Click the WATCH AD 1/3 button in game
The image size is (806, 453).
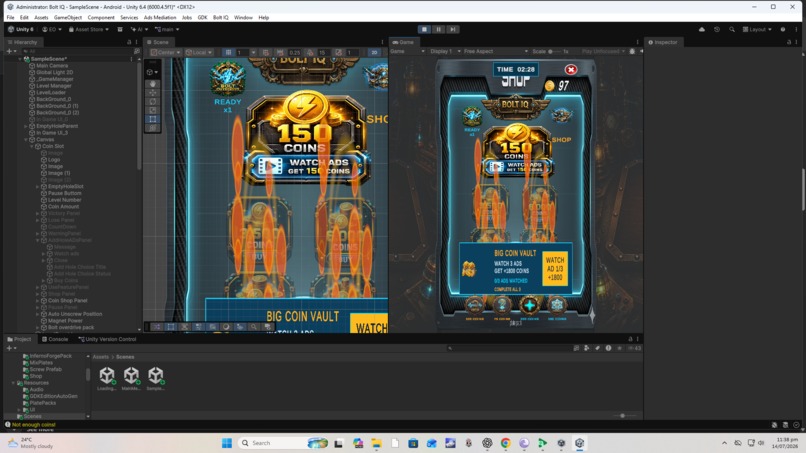point(555,268)
